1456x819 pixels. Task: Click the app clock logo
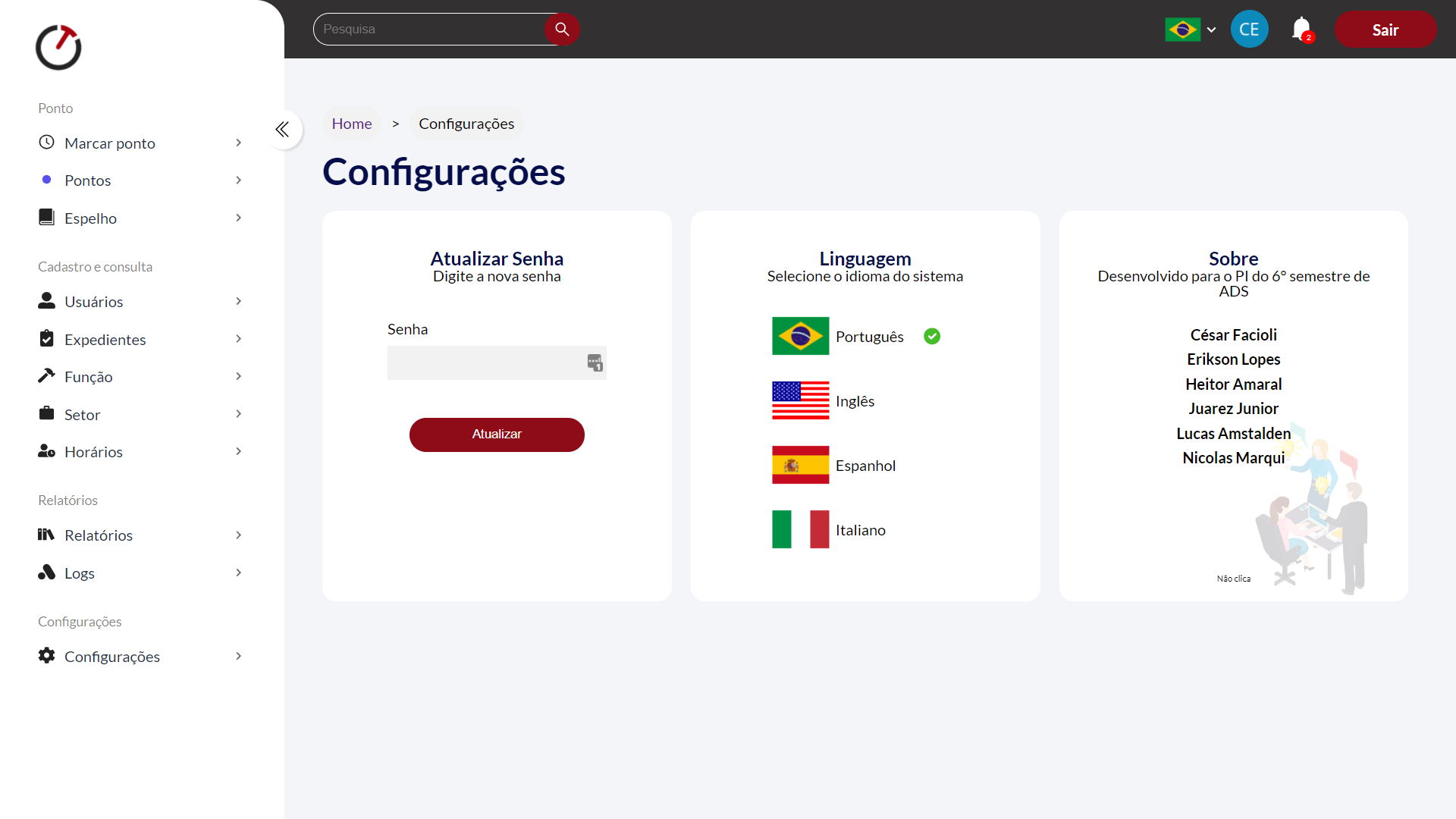[x=58, y=48]
